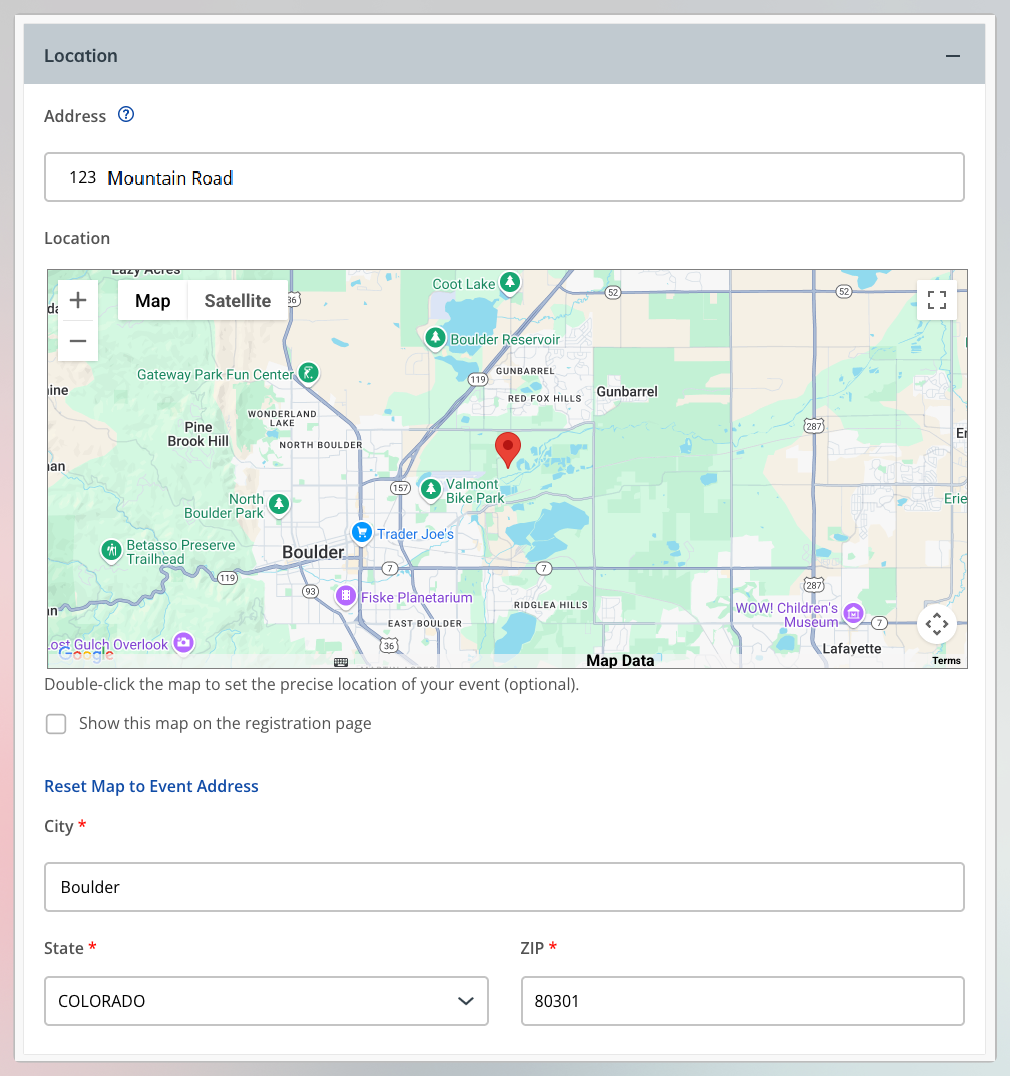Click the Boulder Reservoir park marker

point(435,338)
